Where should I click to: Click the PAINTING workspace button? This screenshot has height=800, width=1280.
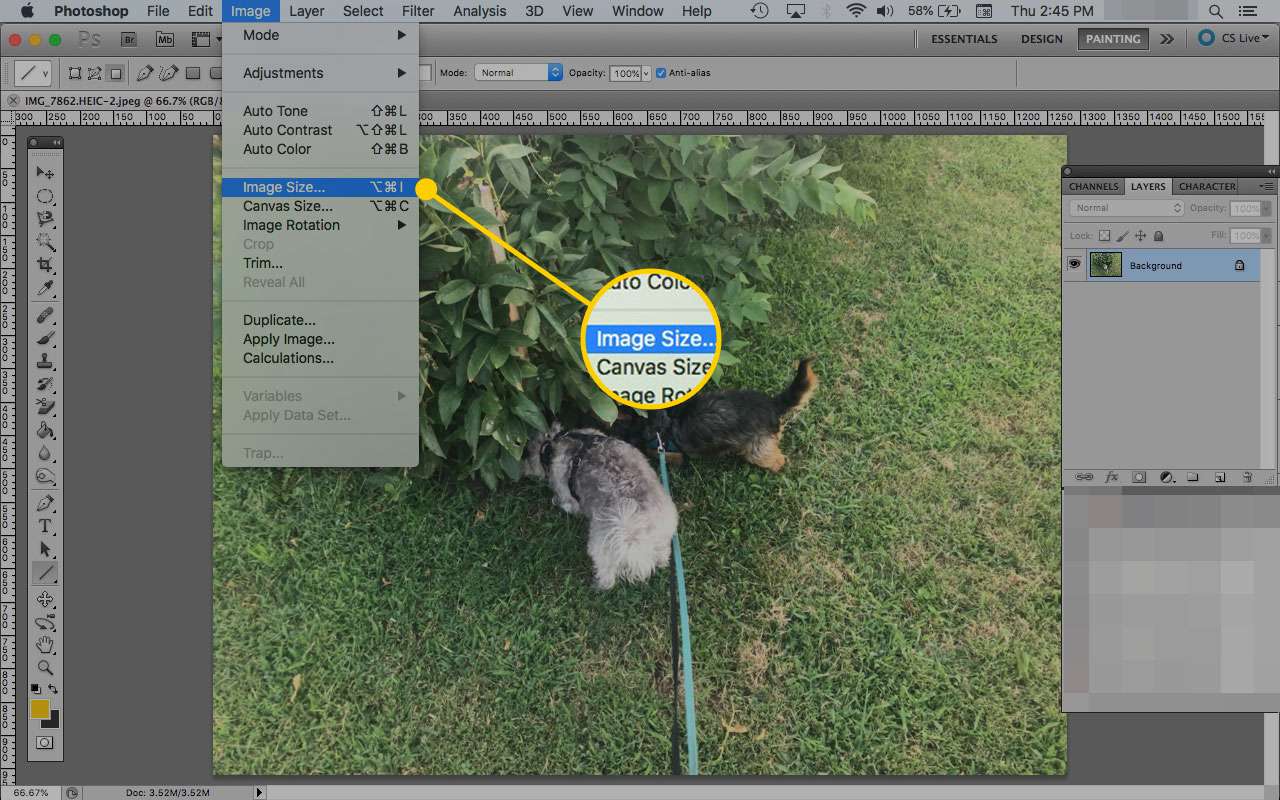tap(1113, 39)
